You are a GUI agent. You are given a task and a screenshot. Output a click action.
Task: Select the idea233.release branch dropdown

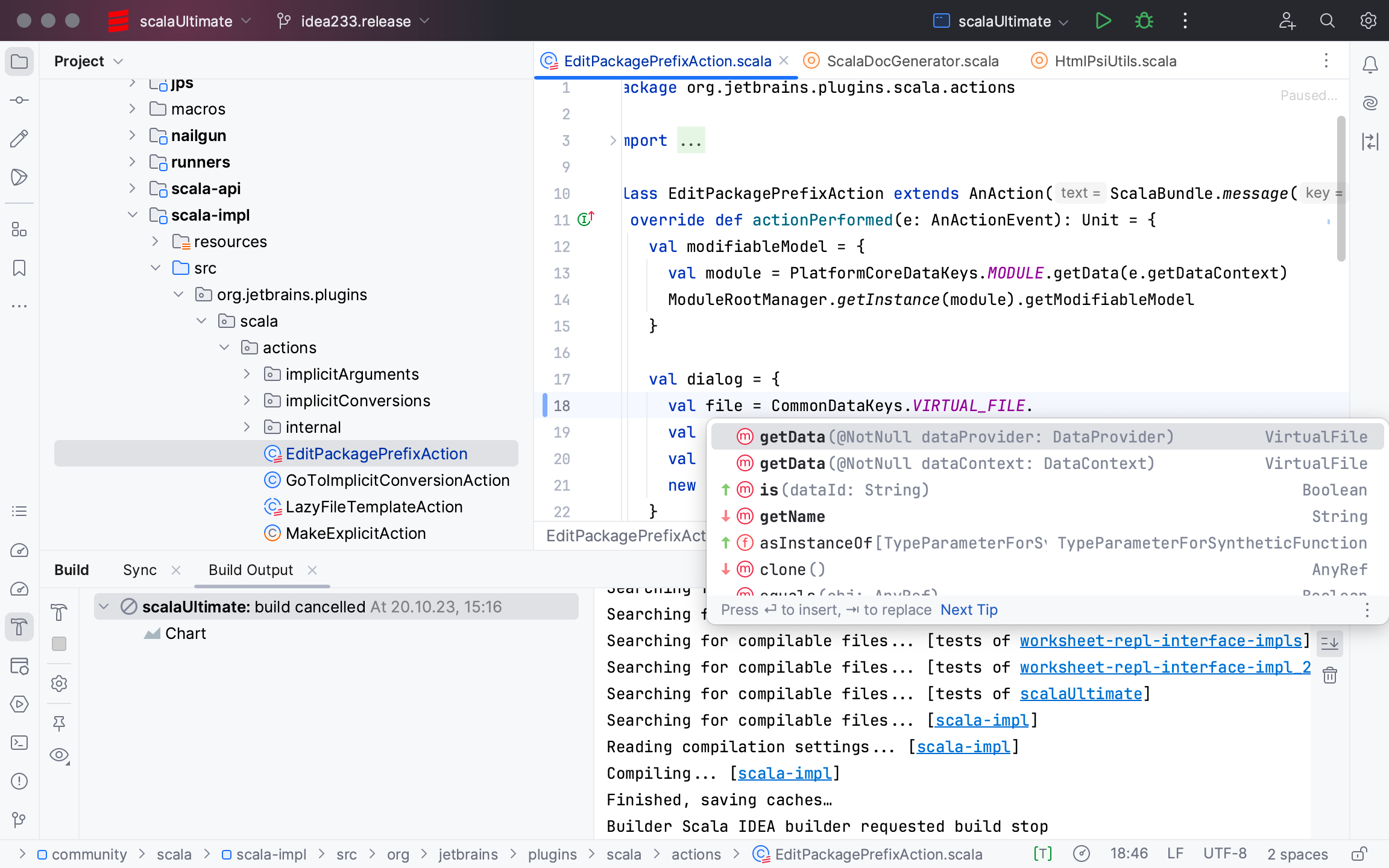coord(354,20)
